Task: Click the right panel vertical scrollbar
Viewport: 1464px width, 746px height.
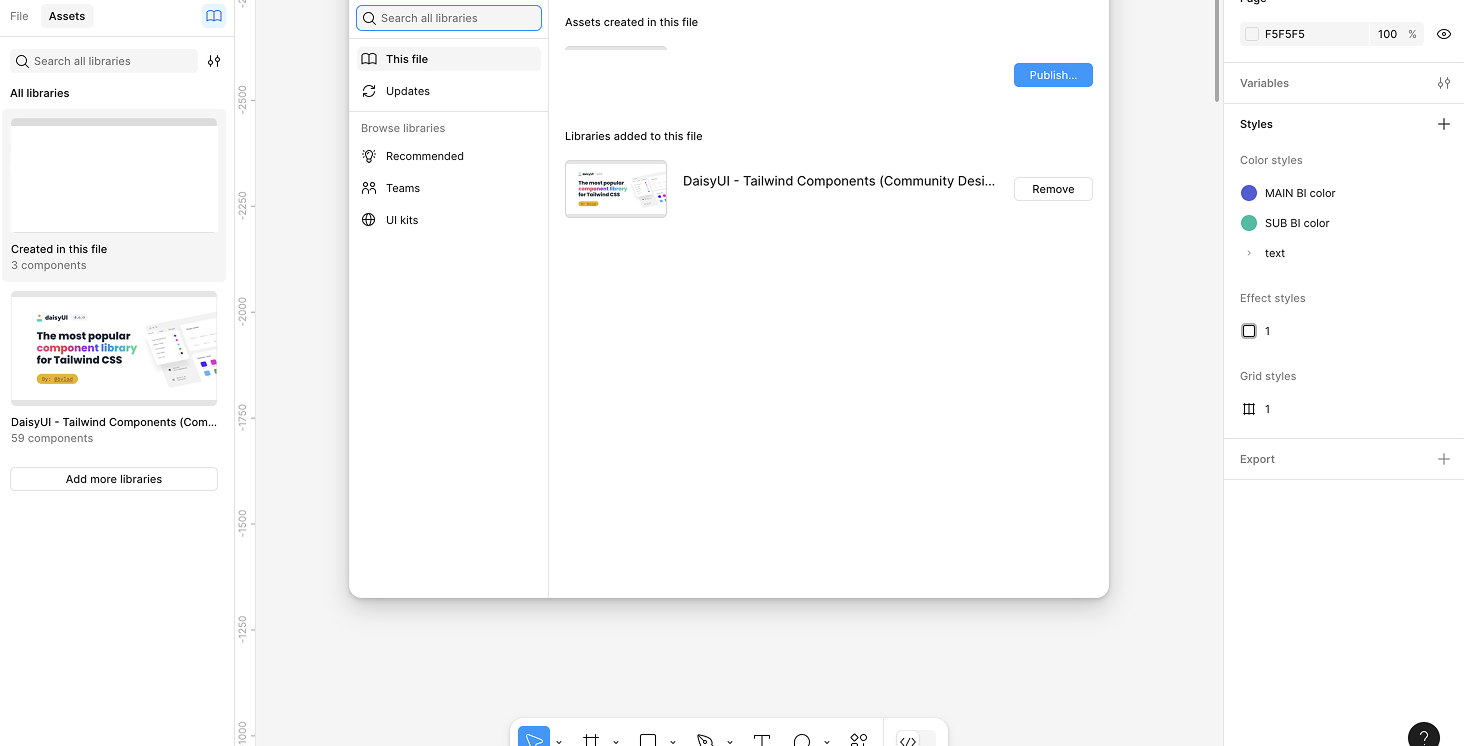Action: [1216, 50]
